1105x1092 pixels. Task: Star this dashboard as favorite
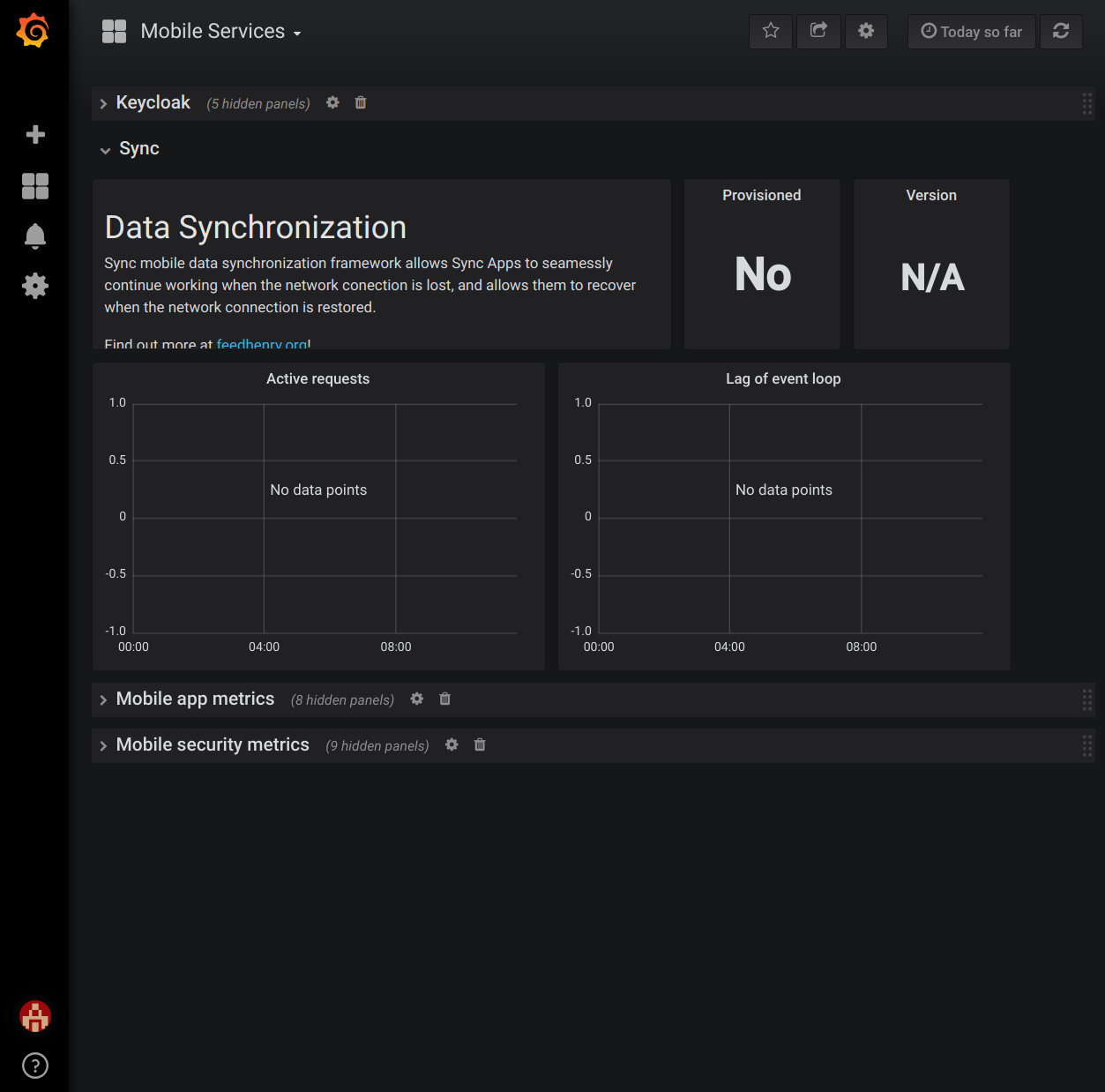coord(771,31)
